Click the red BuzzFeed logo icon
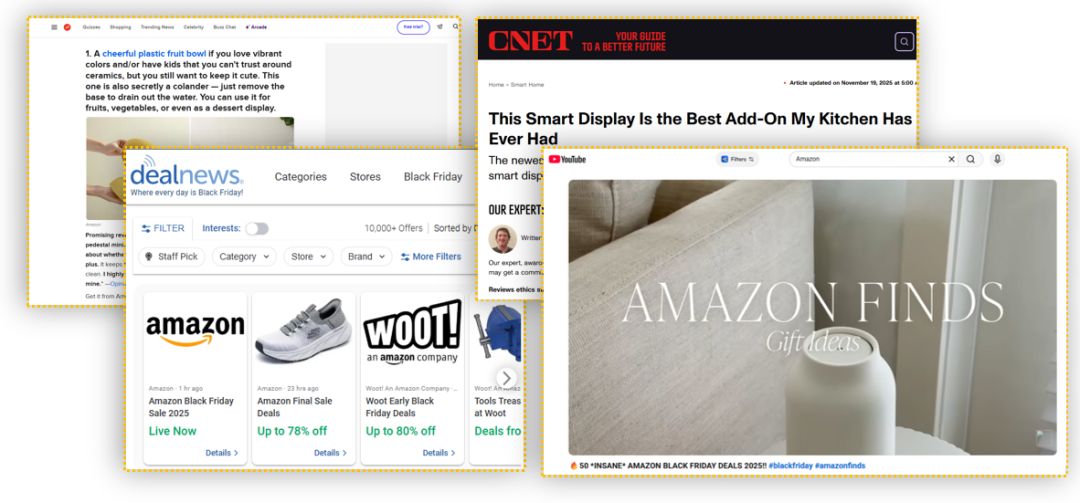 [67, 27]
